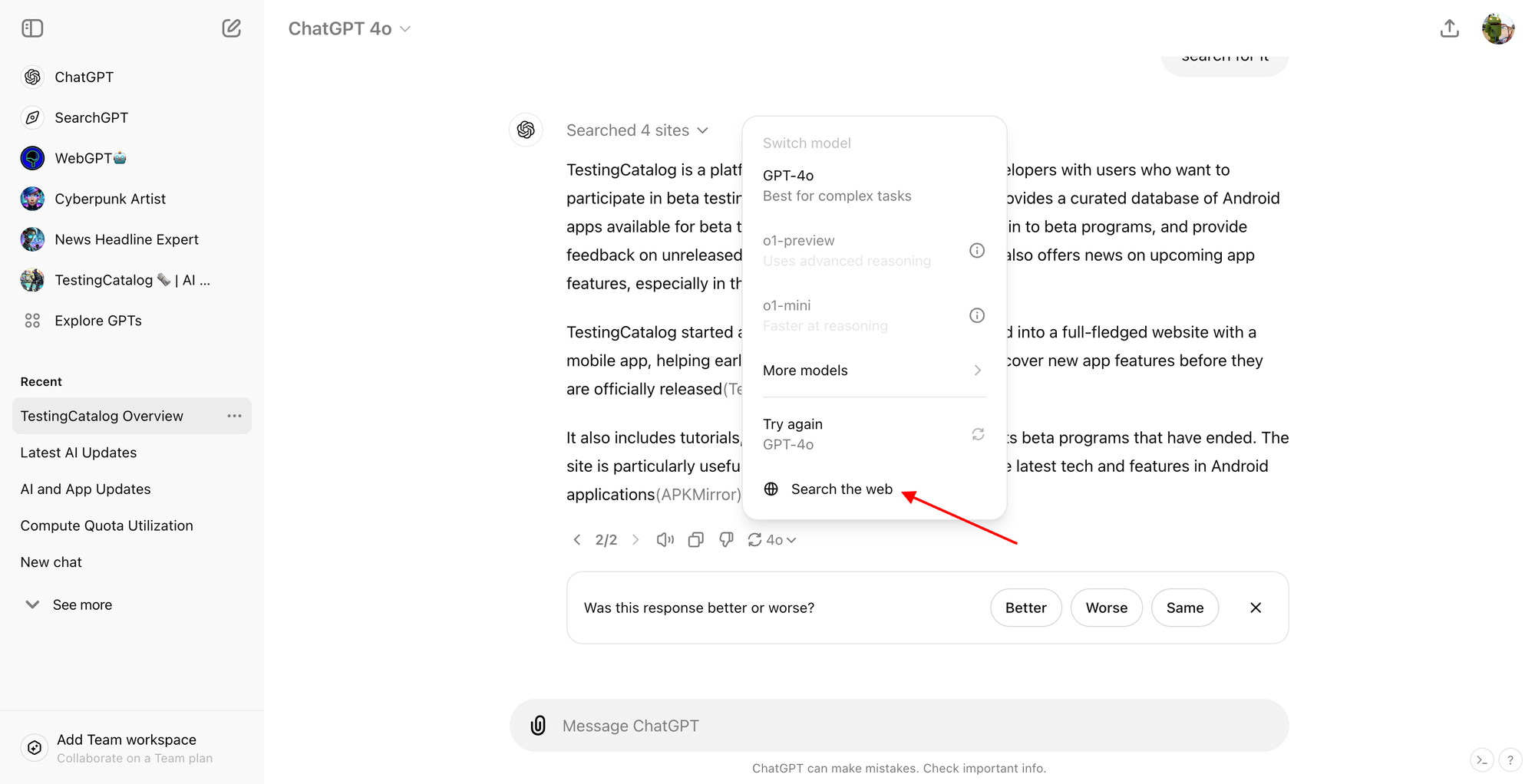Open the TestingCatalog Overview chat

[x=132, y=416]
